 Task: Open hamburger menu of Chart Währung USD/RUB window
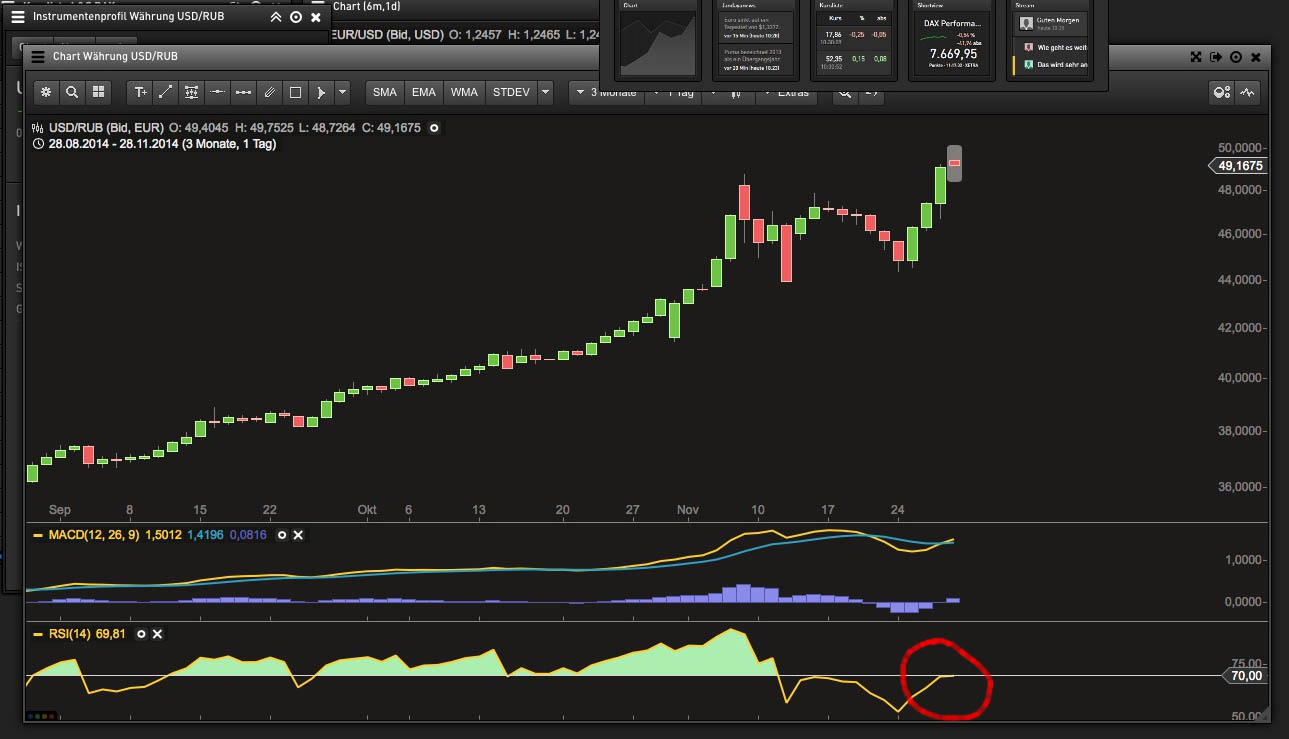tap(38, 57)
